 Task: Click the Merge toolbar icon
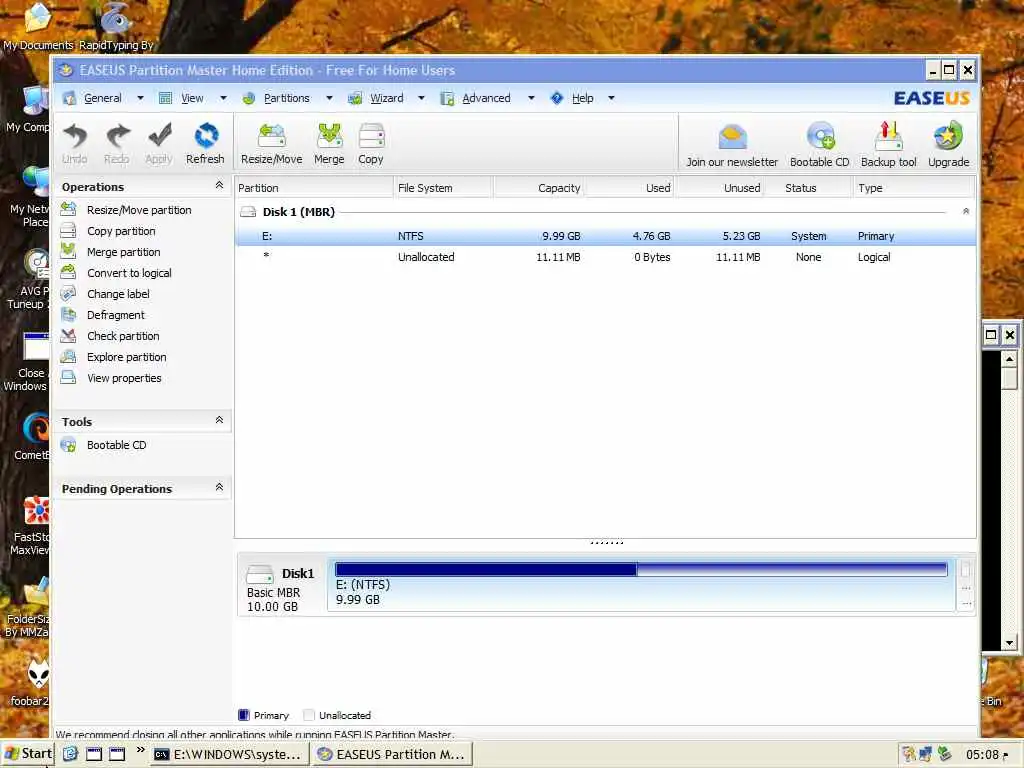(x=329, y=144)
